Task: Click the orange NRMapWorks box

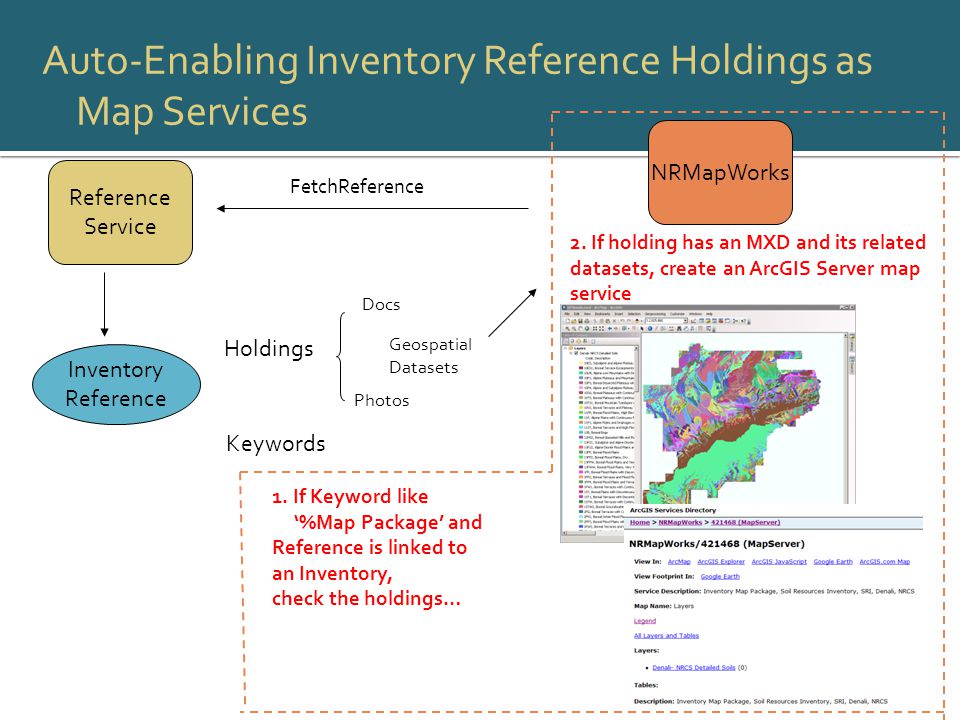Action: tap(720, 172)
